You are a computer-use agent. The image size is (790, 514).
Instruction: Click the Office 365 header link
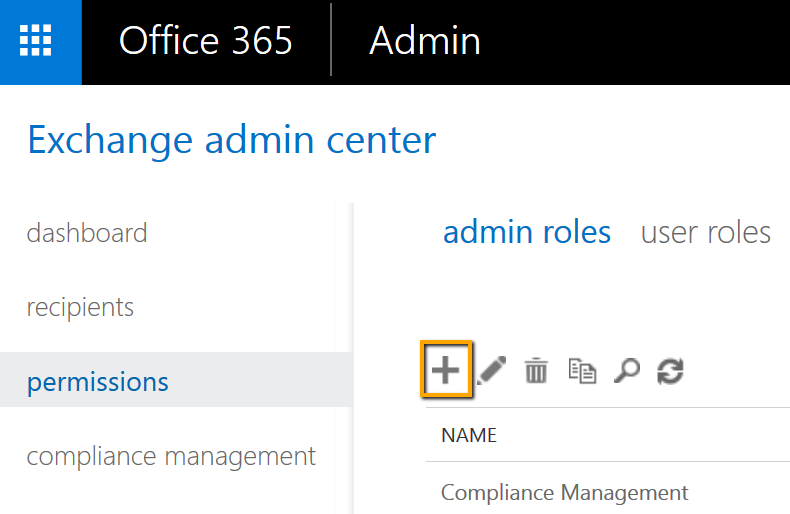tap(206, 40)
